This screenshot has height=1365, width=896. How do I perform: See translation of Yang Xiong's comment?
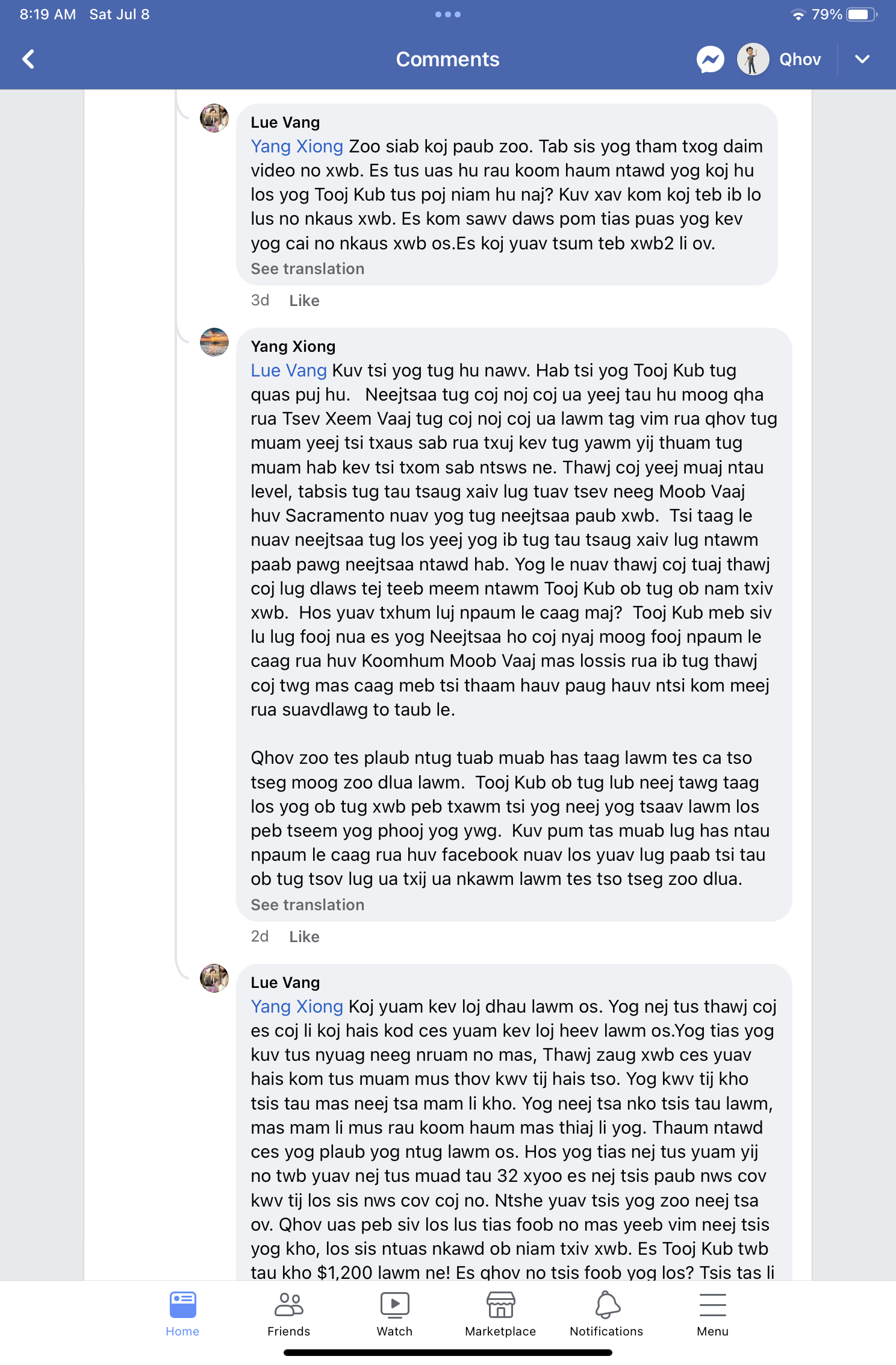308,905
